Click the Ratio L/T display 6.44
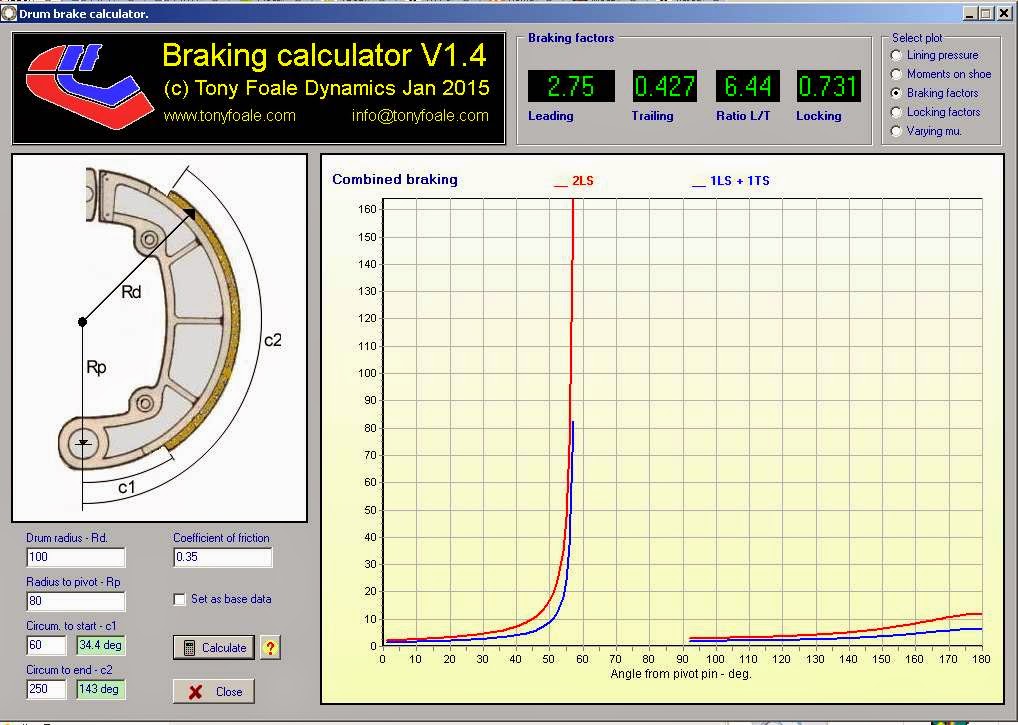1018x725 pixels. coord(747,86)
